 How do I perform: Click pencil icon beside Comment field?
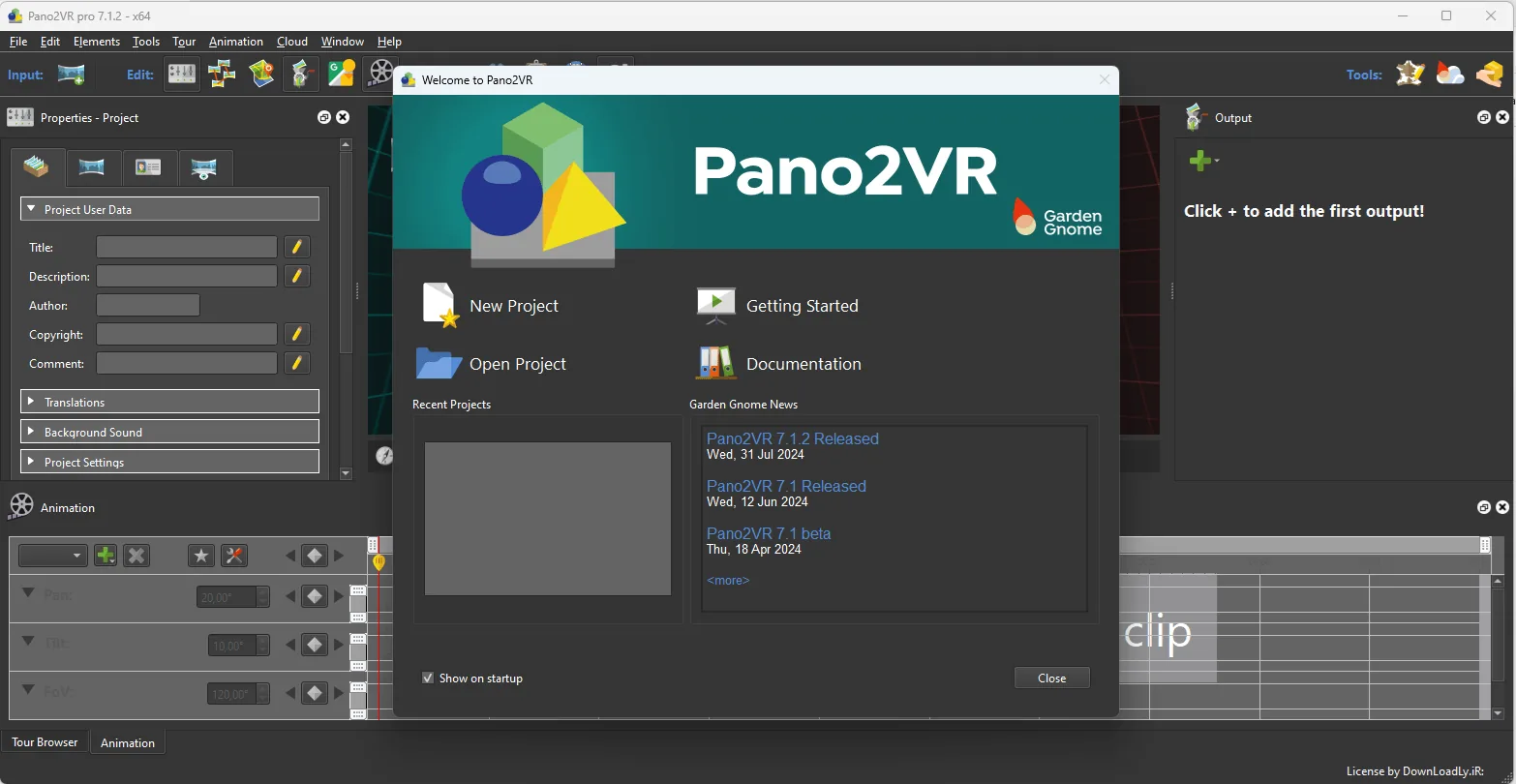(x=297, y=364)
